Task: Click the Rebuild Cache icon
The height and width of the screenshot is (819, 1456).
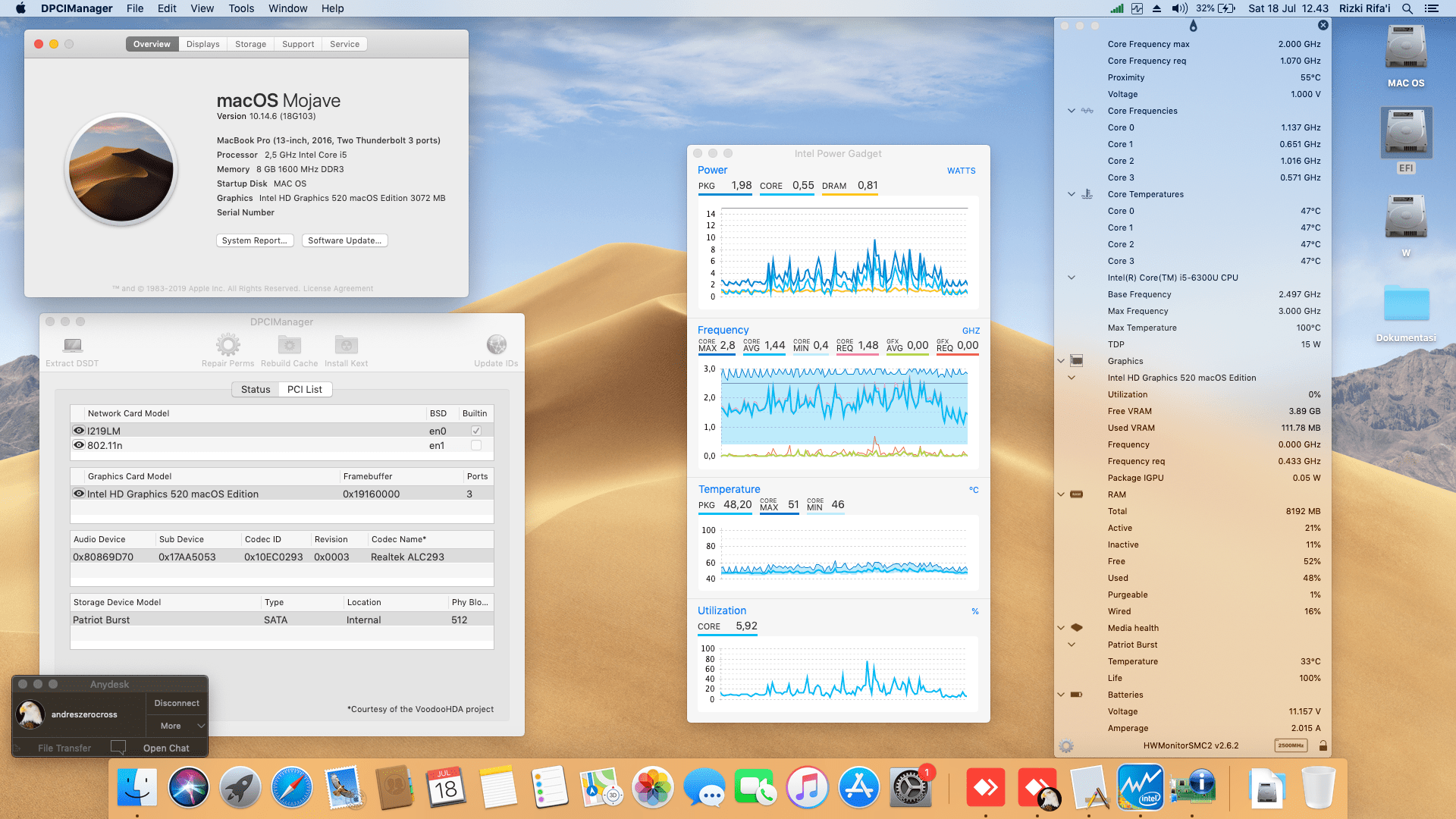Action: (289, 346)
